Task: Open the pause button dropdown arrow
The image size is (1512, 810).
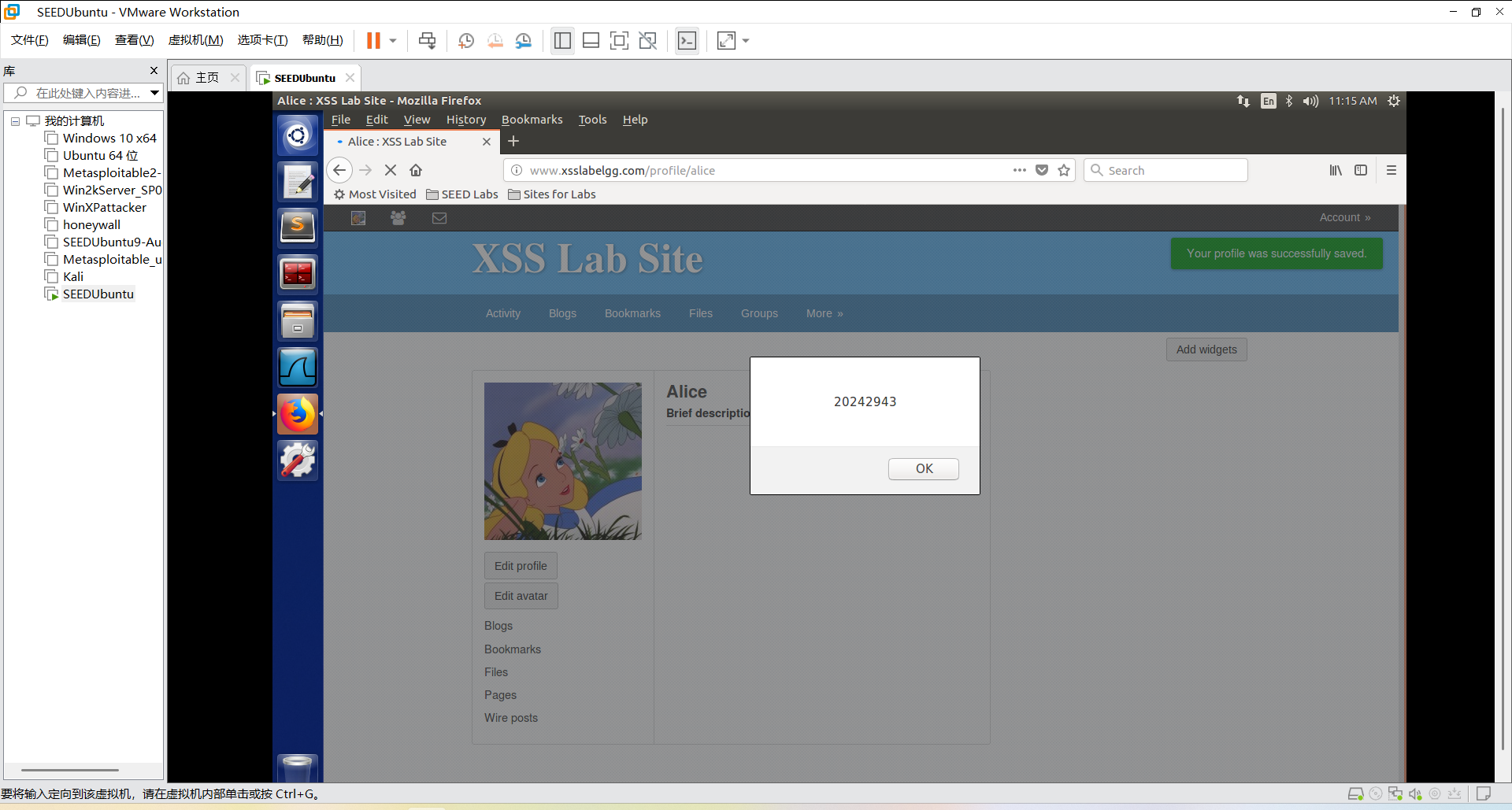Action: coord(393,40)
